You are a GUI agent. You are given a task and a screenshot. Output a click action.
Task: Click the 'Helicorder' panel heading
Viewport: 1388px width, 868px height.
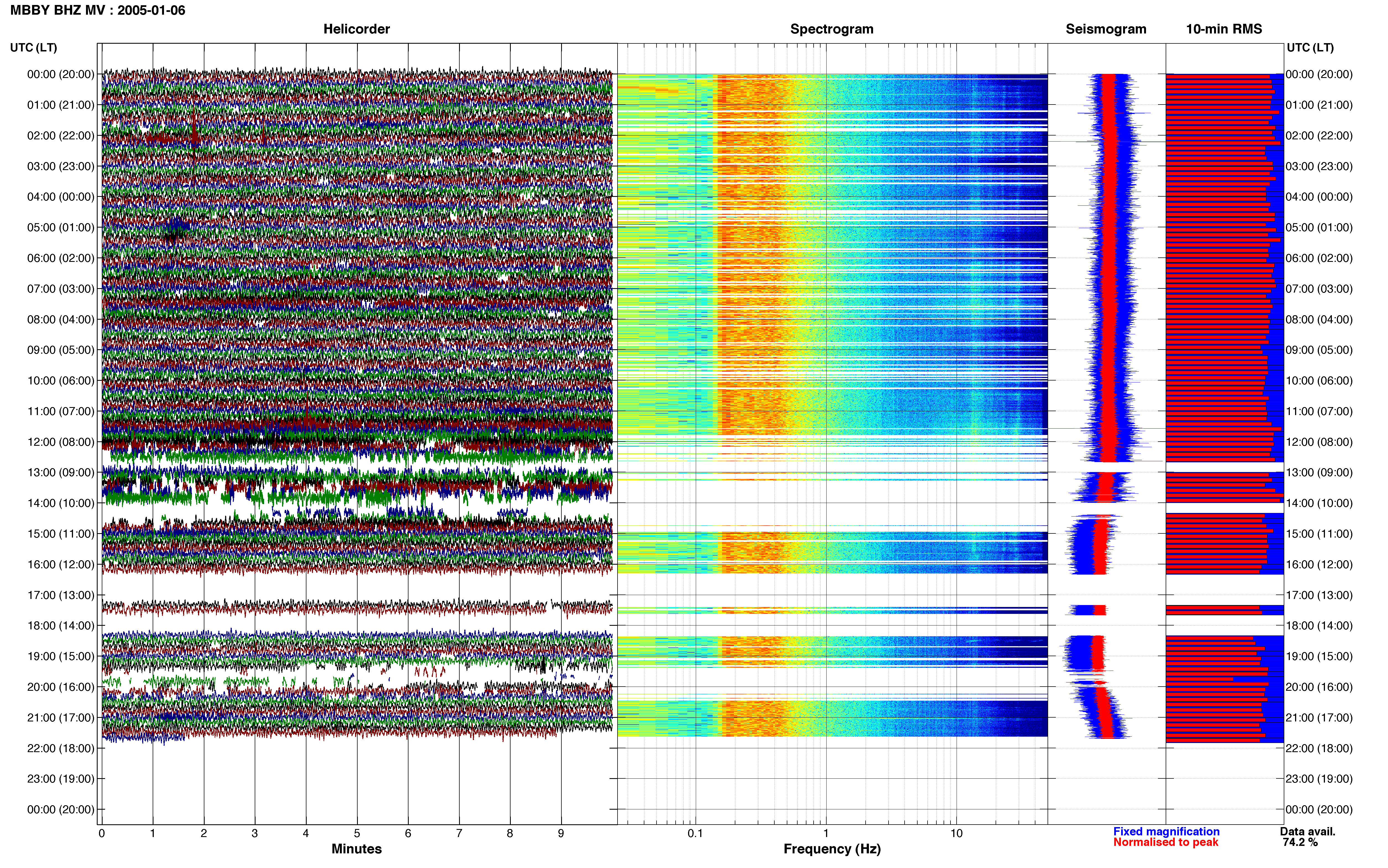[356, 29]
